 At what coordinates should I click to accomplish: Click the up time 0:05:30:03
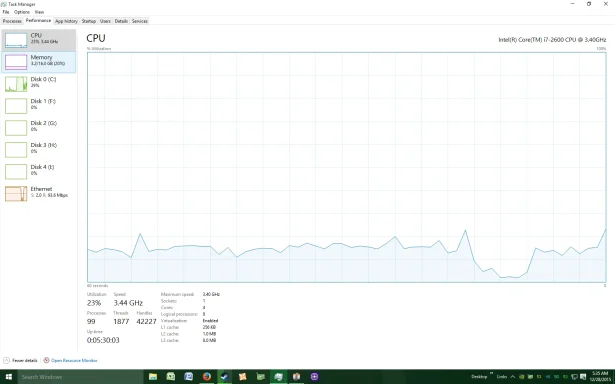103,340
